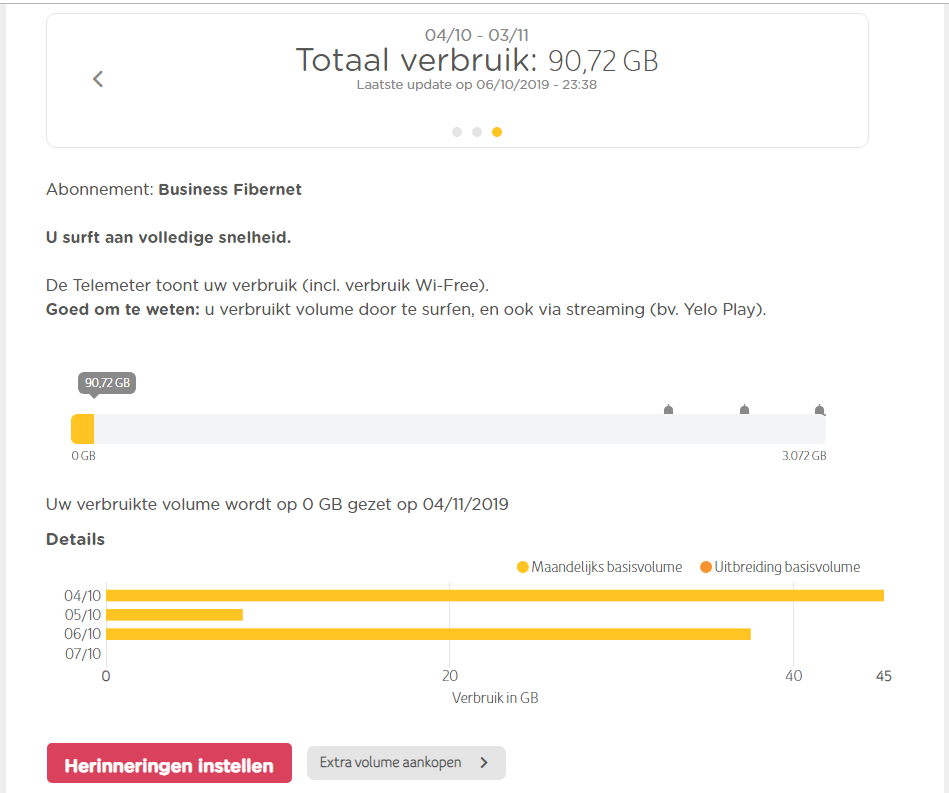949x793 pixels.
Task: Click the rightmost reminder marker on usage bar
Action: [x=819, y=410]
